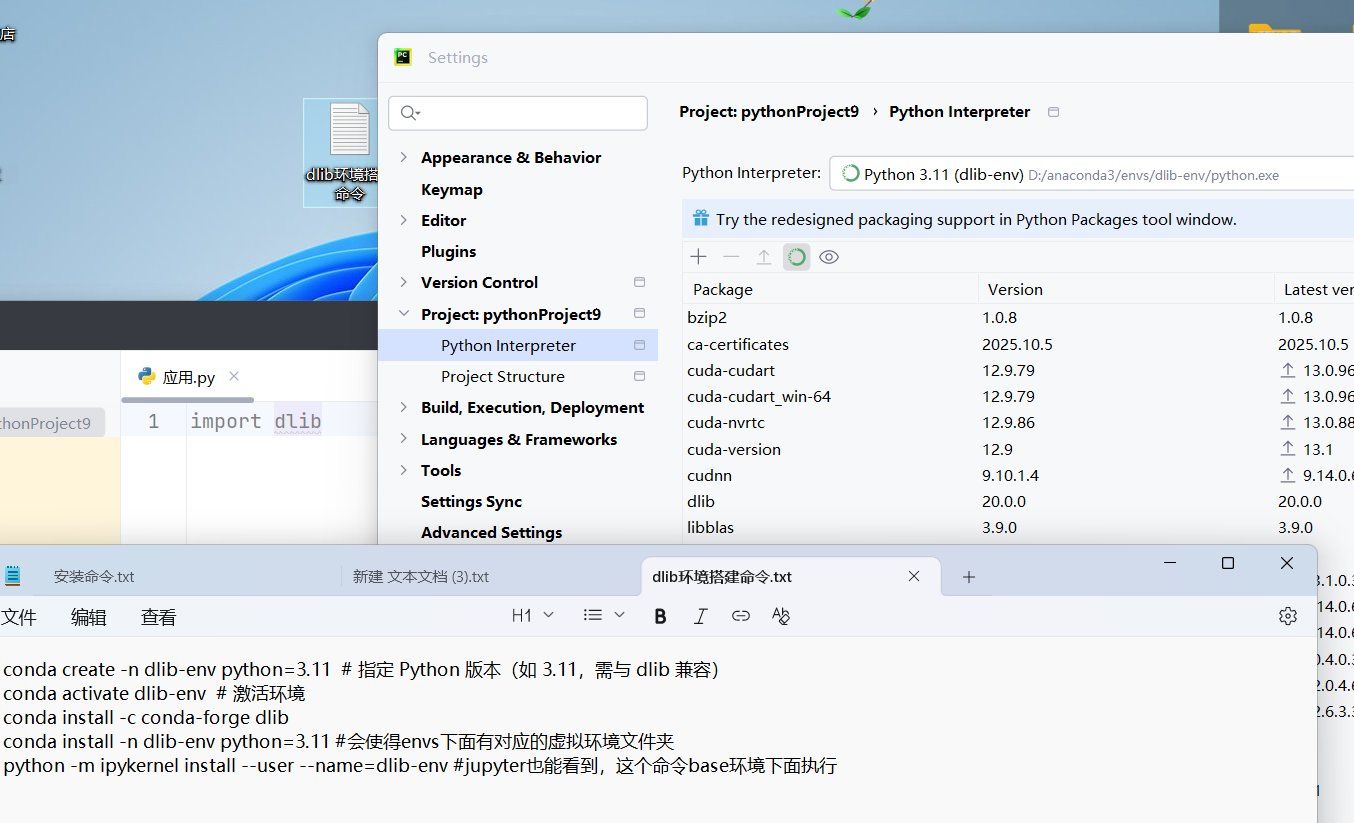The width and height of the screenshot is (1354, 823).
Task: Click the Notepad bold formatting icon
Action: (x=660, y=616)
